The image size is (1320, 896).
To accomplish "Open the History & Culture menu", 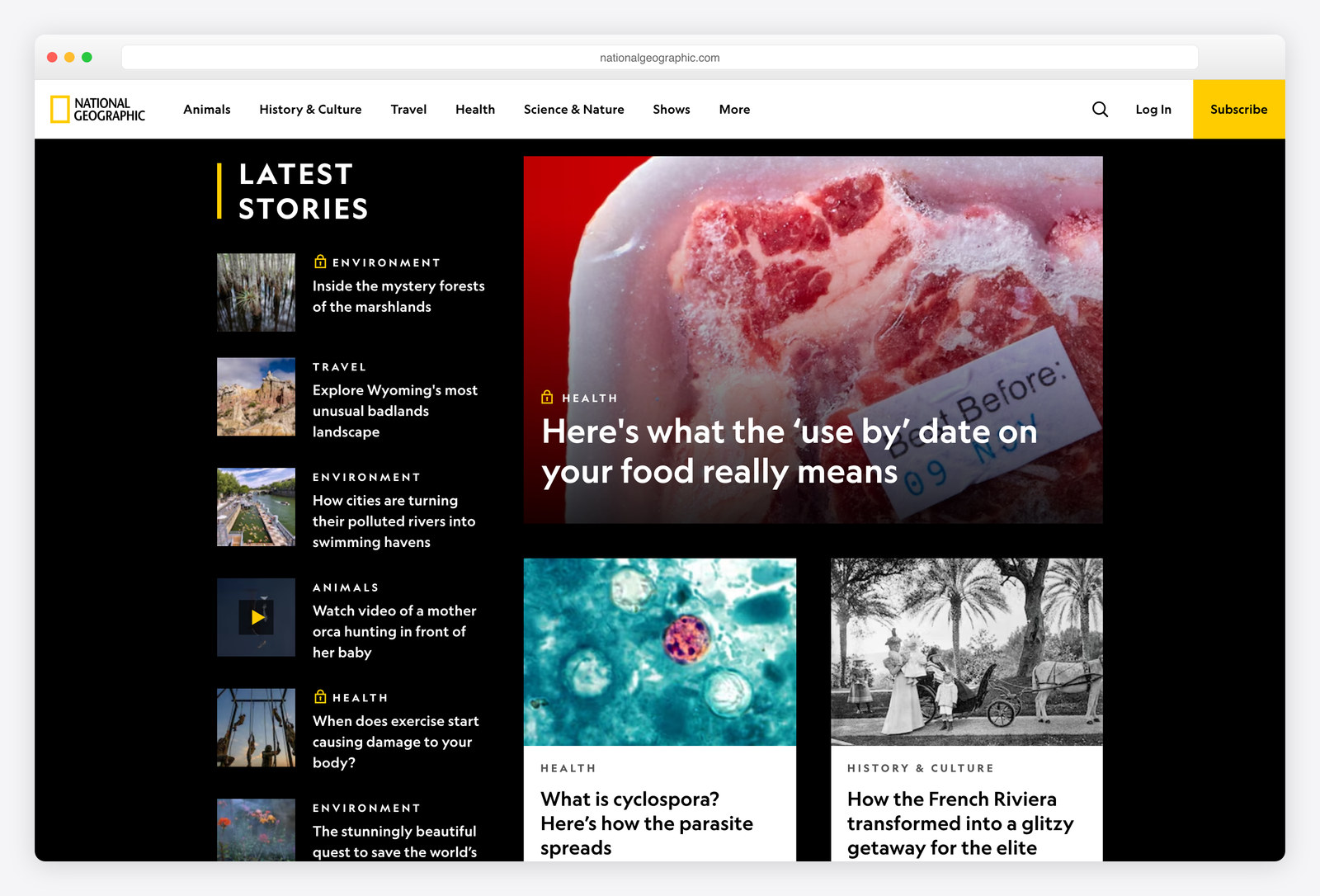I will (x=310, y=109).
